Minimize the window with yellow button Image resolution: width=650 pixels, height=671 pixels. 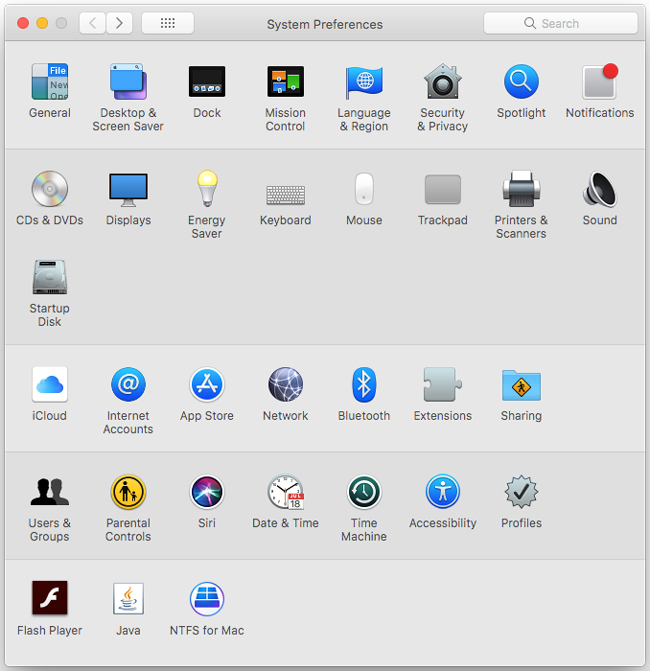click(x=42, y=23)
